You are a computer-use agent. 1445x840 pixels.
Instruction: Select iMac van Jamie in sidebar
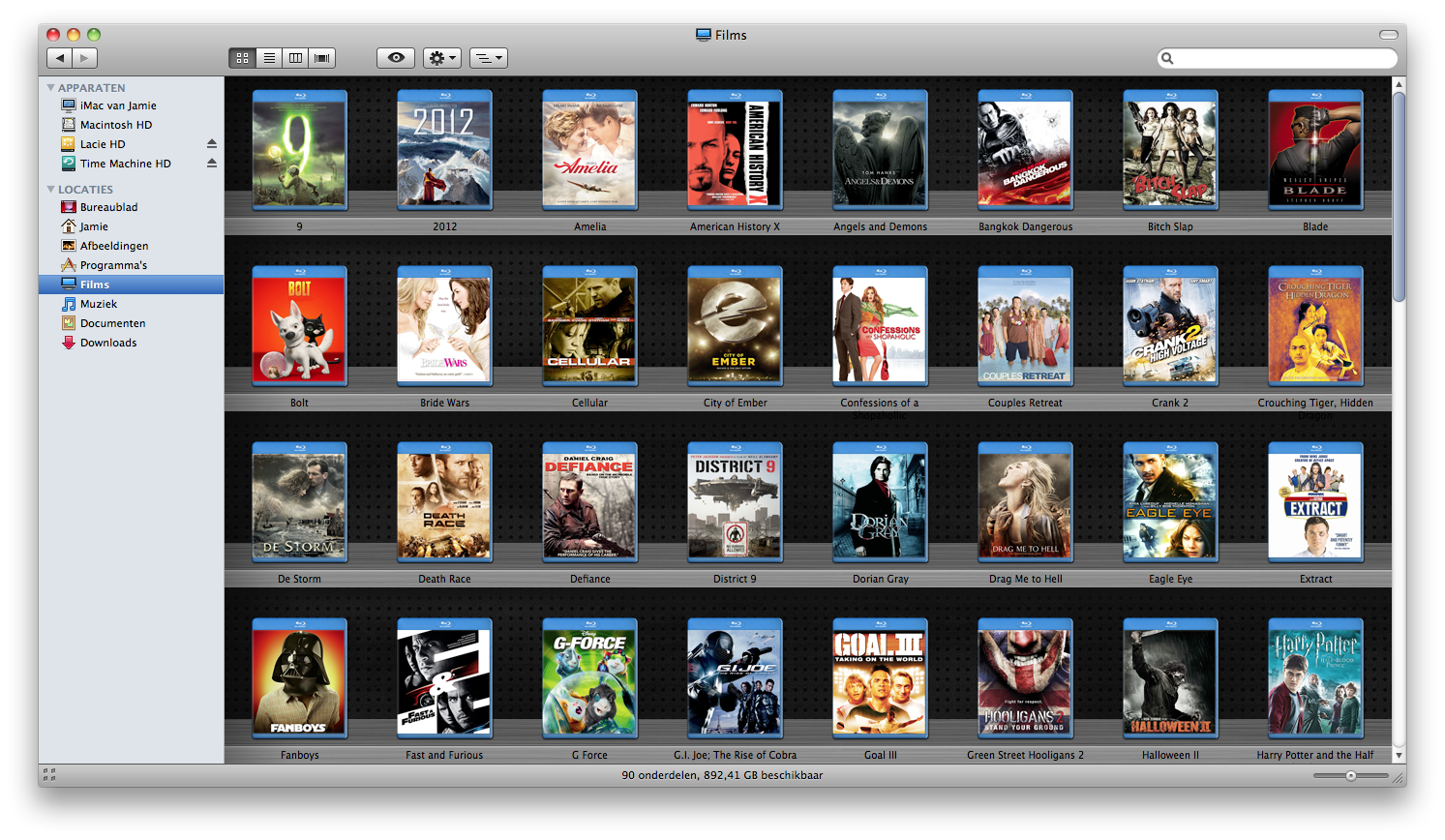point(131,105)
